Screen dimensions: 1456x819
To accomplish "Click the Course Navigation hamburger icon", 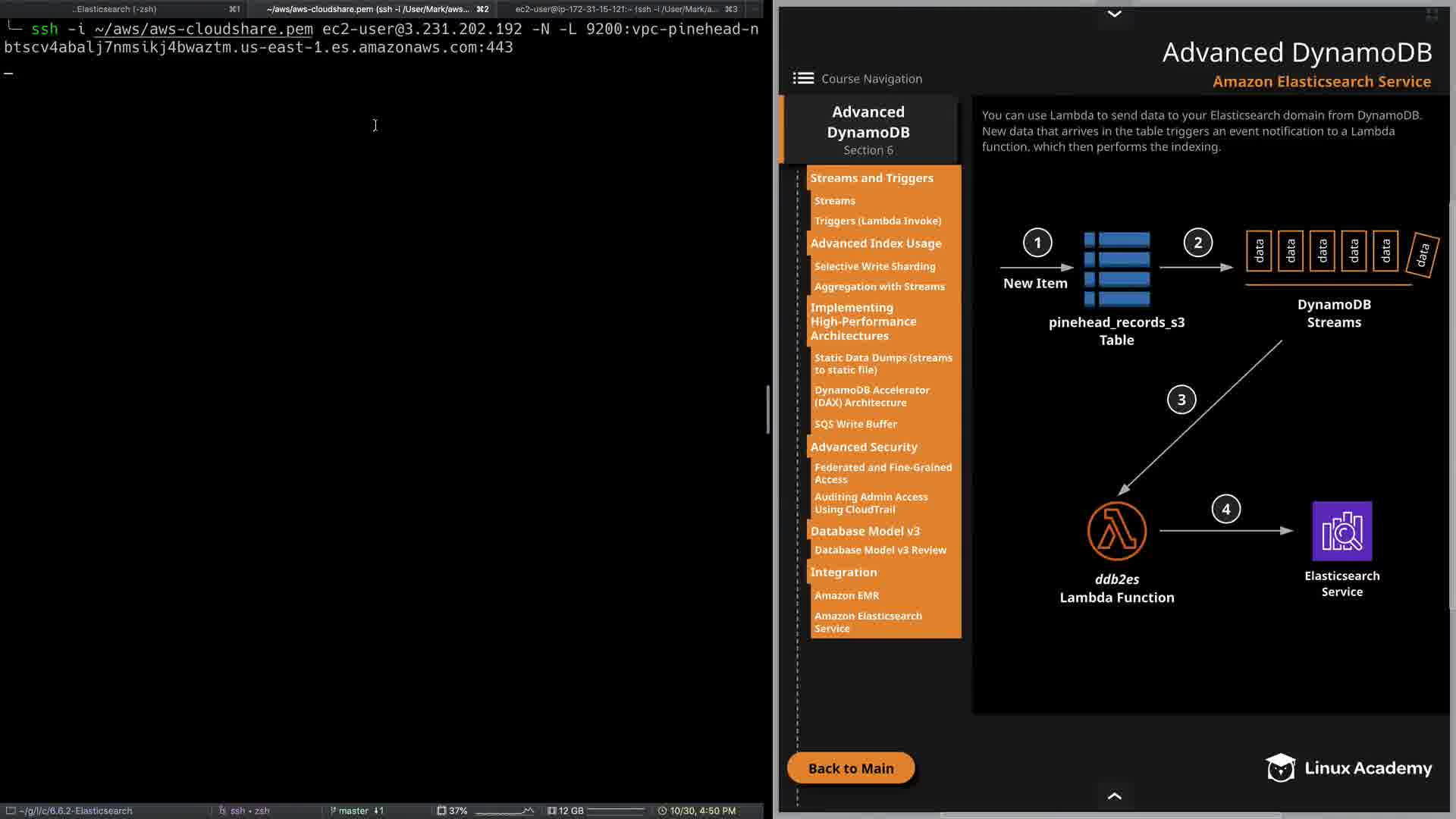I will click(x=803, y=78).
